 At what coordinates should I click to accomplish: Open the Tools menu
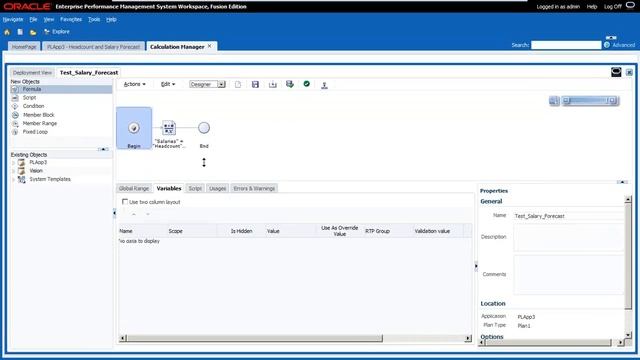pyautogui.click(x=94, y=19)
